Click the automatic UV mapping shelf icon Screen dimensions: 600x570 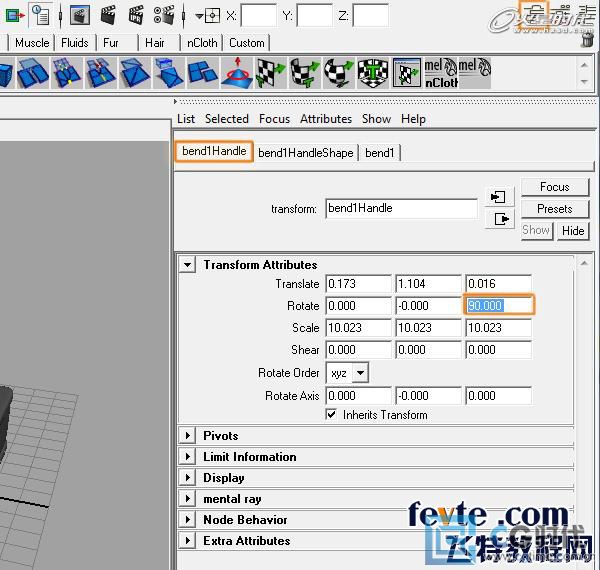pos(373,73)
